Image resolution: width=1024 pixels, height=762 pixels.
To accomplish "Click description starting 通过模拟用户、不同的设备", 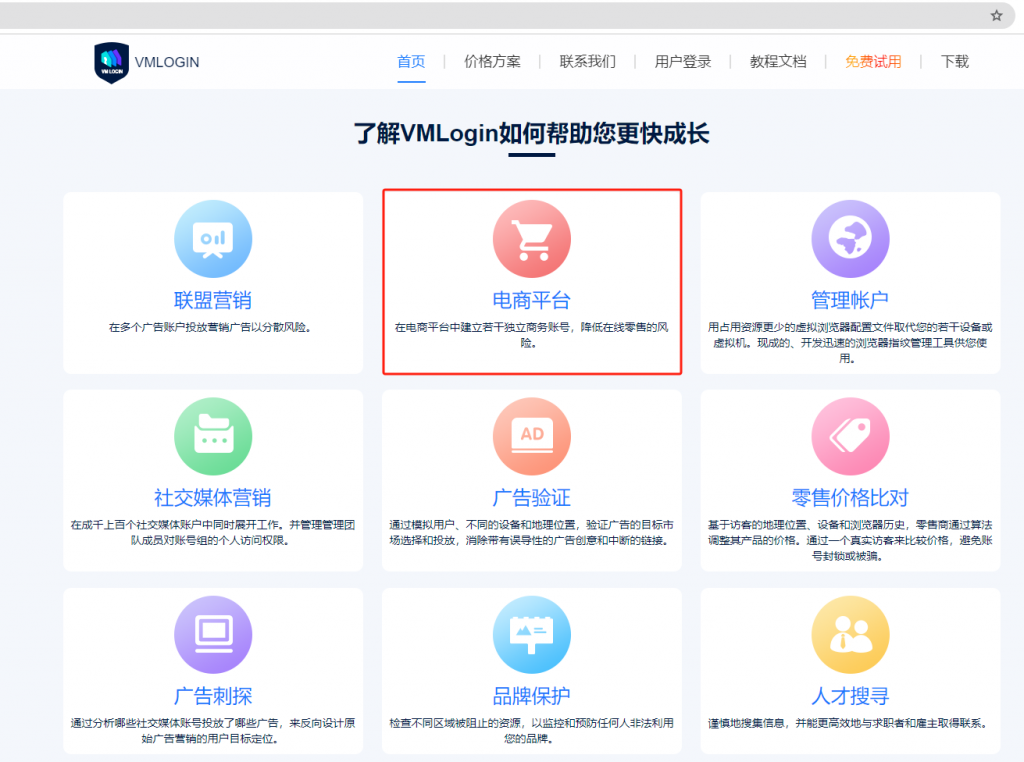I will pyautogui.click(x=532, y=532).
